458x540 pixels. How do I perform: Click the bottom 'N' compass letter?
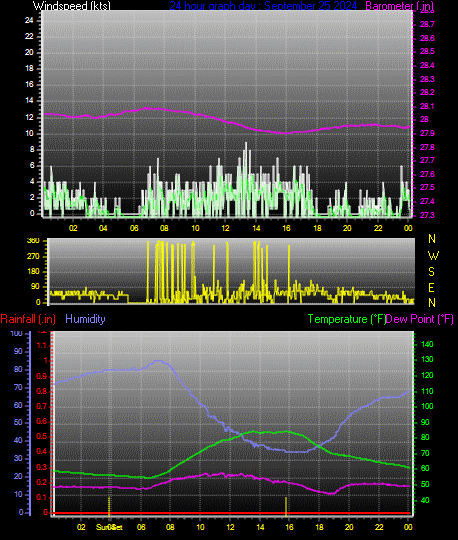[432, 303]
